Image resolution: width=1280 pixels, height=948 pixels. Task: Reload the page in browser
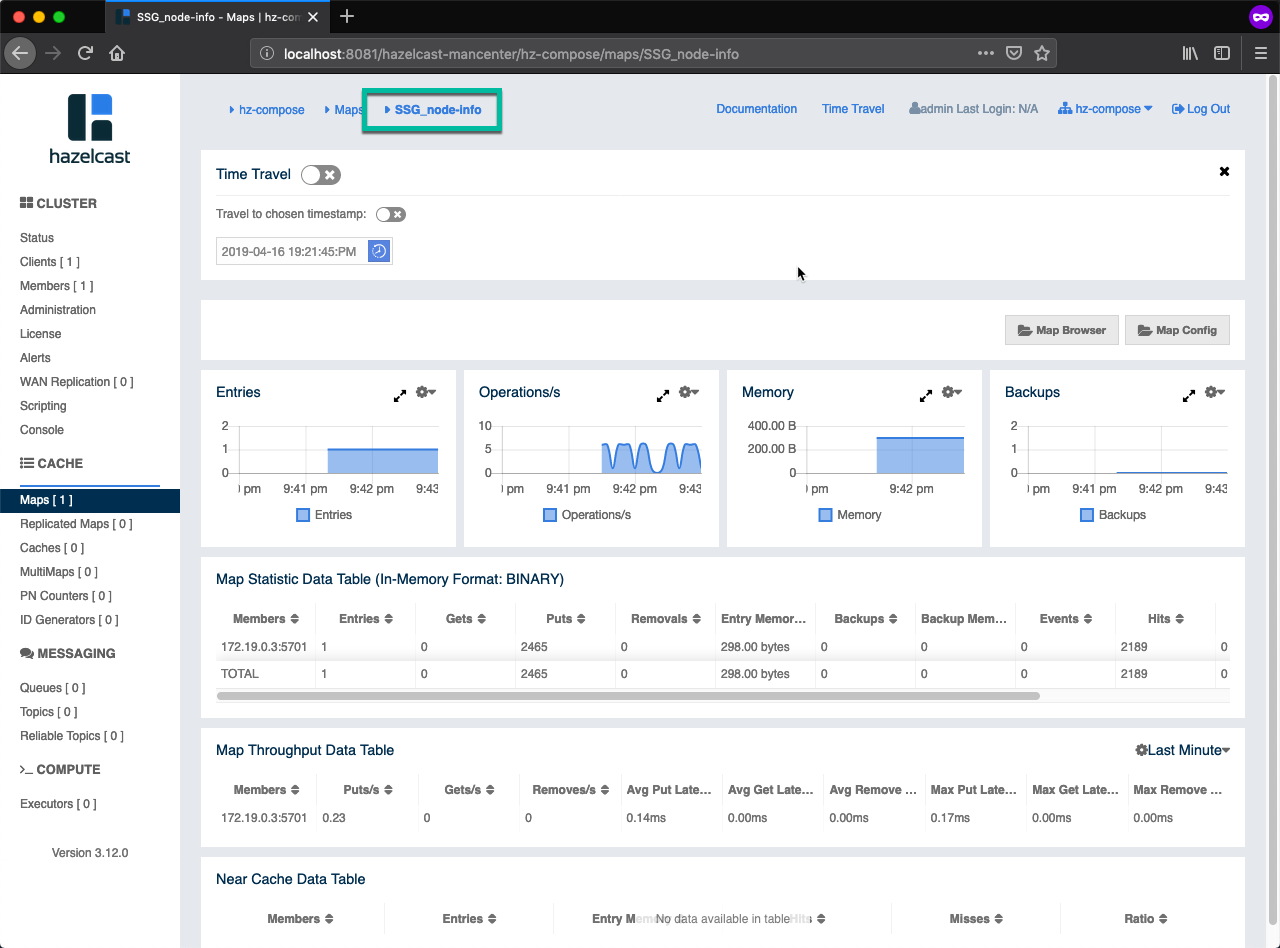click(x=85, y=53)
